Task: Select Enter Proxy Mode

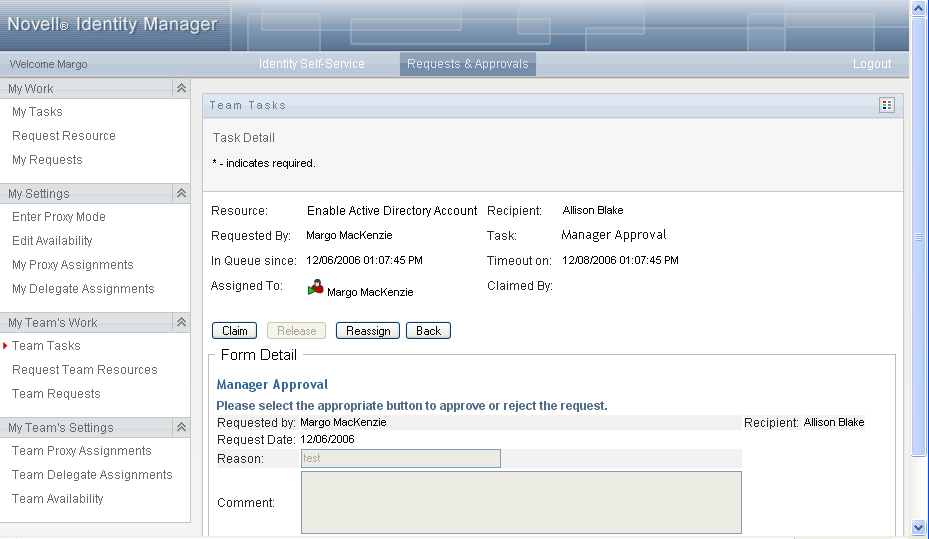Action: click(59, 217)
